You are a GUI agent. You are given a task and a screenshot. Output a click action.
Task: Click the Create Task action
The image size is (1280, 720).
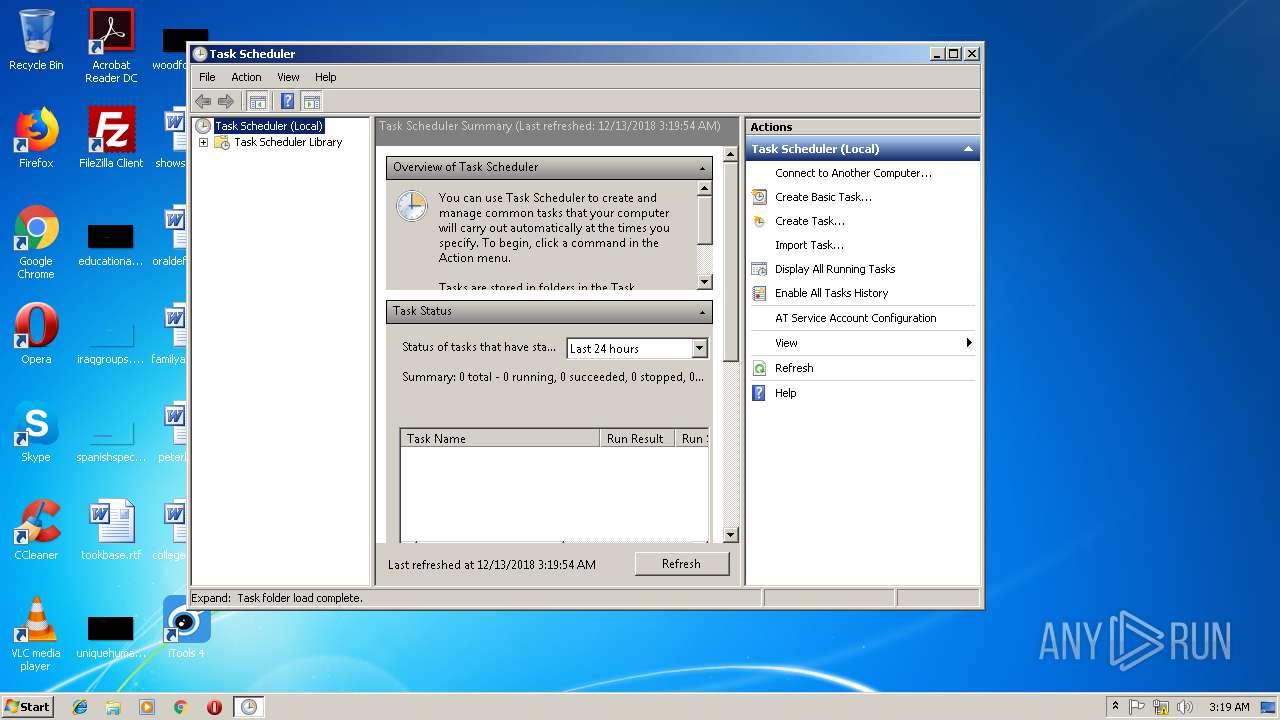point(810,221)
